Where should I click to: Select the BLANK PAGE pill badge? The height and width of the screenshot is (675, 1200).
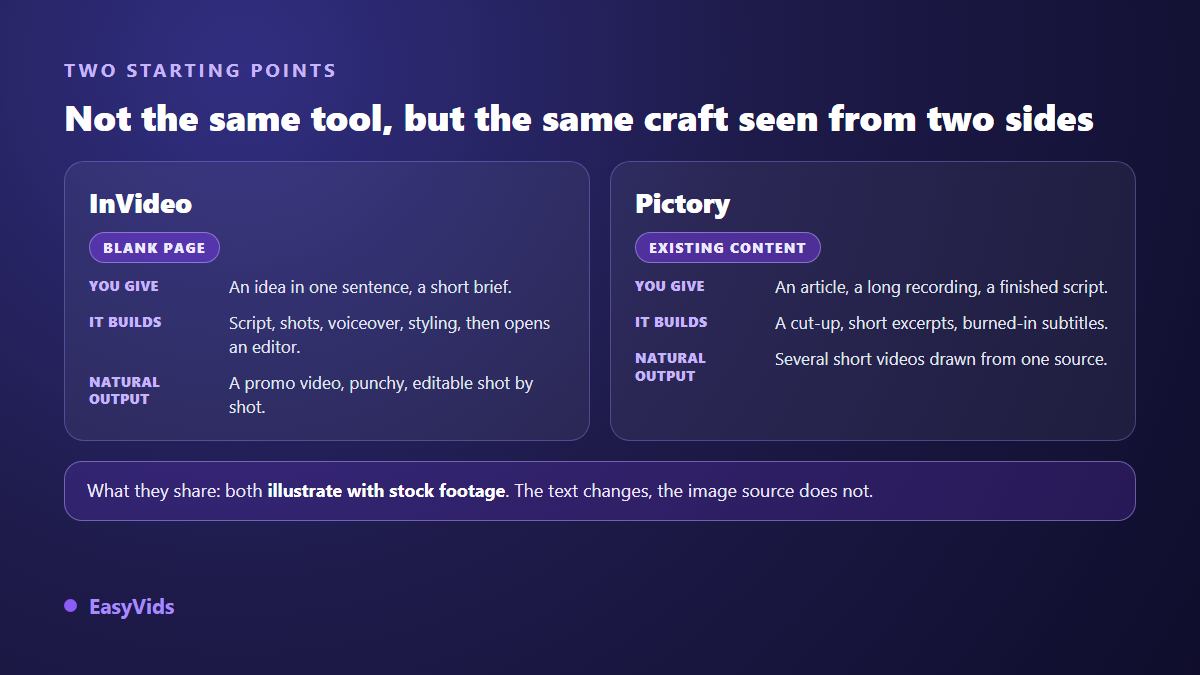point(154,248)
